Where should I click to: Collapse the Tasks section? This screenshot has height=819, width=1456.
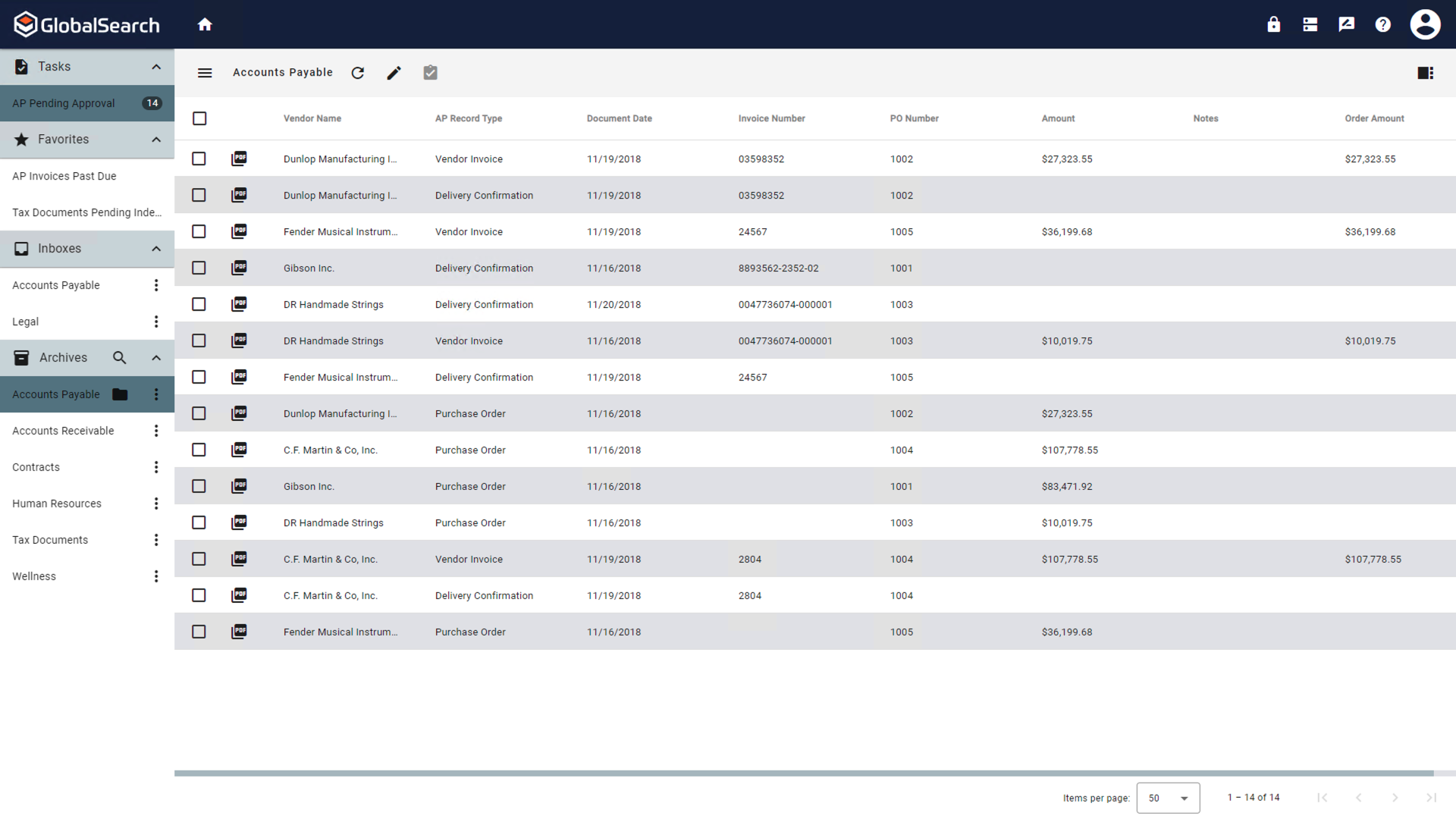click(156, 67)
